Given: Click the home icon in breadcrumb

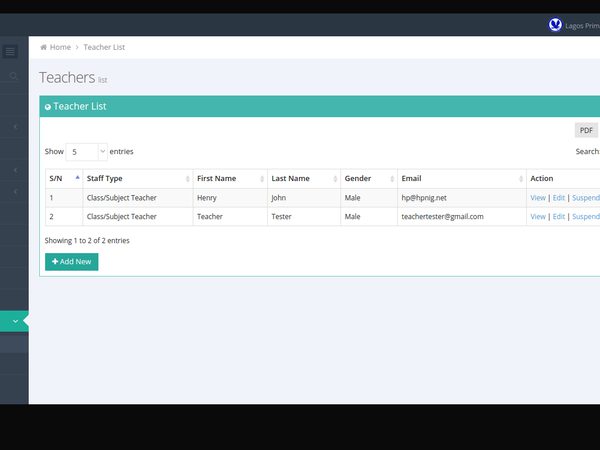Looking at the screenshot, I should tap(43, 47).
